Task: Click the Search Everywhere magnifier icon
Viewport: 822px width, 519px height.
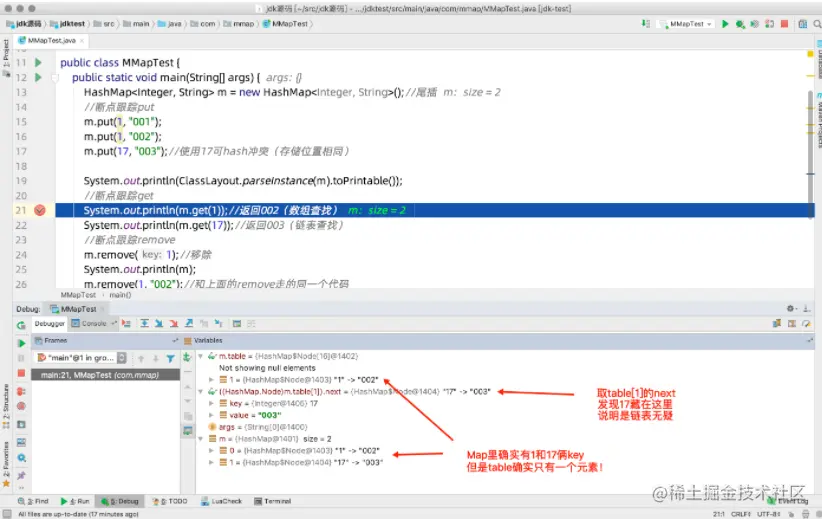Action: (817, 24)
